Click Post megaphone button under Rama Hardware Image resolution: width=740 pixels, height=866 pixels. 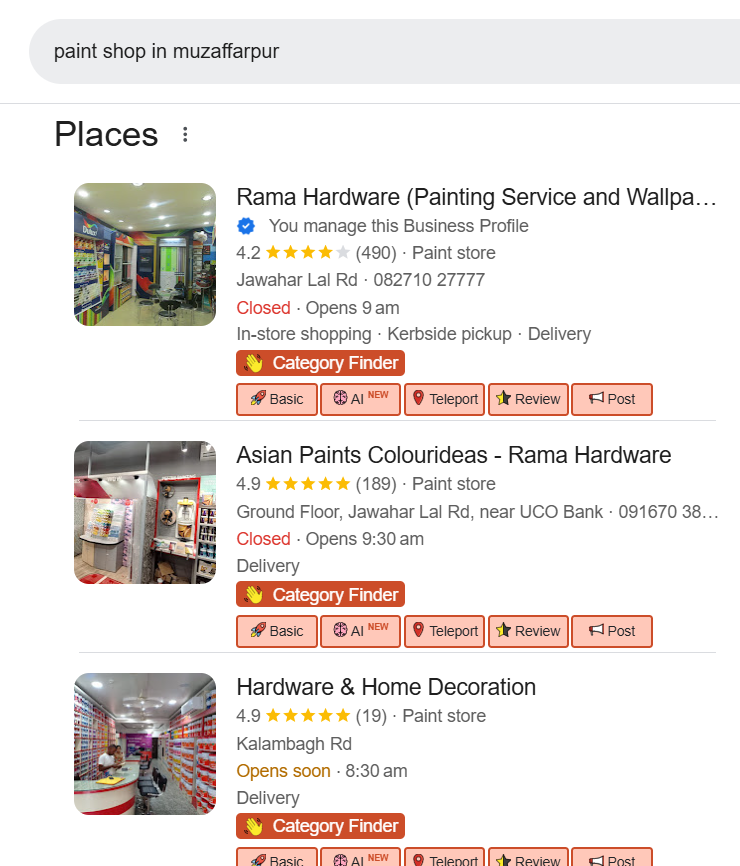(x=611, y=399)
